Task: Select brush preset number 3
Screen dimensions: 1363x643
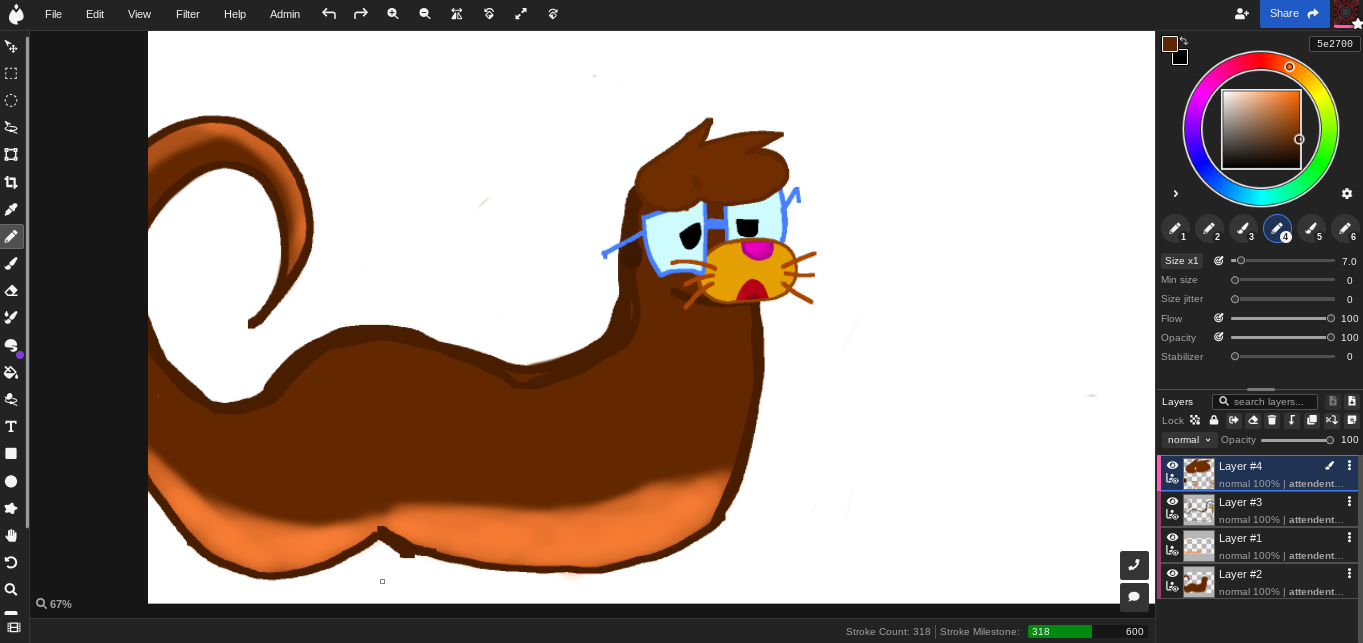Action: pos(1243,229)
